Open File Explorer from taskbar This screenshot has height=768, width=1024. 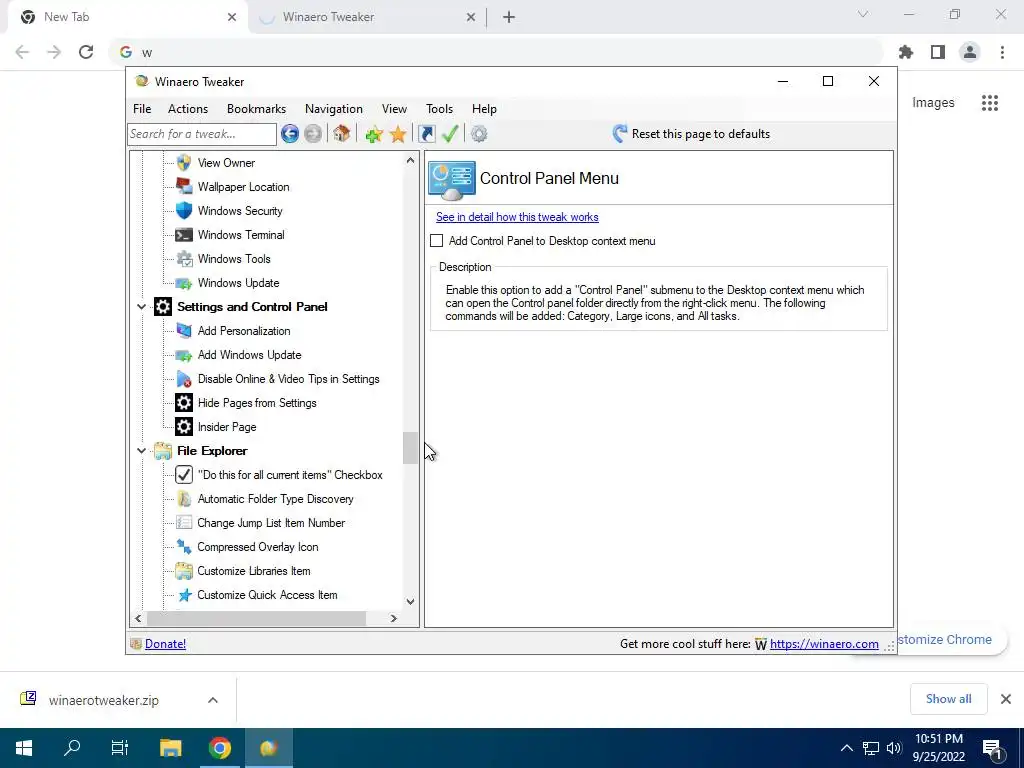pyautogui.click(x=170, y=748)
